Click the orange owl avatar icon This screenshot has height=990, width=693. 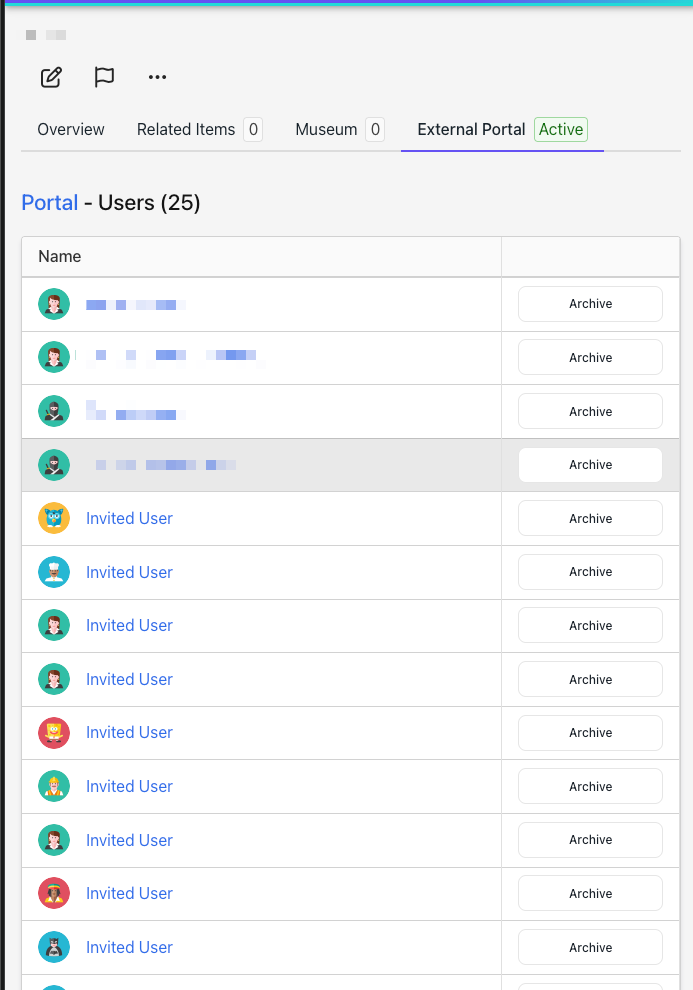tap(54, 518)
